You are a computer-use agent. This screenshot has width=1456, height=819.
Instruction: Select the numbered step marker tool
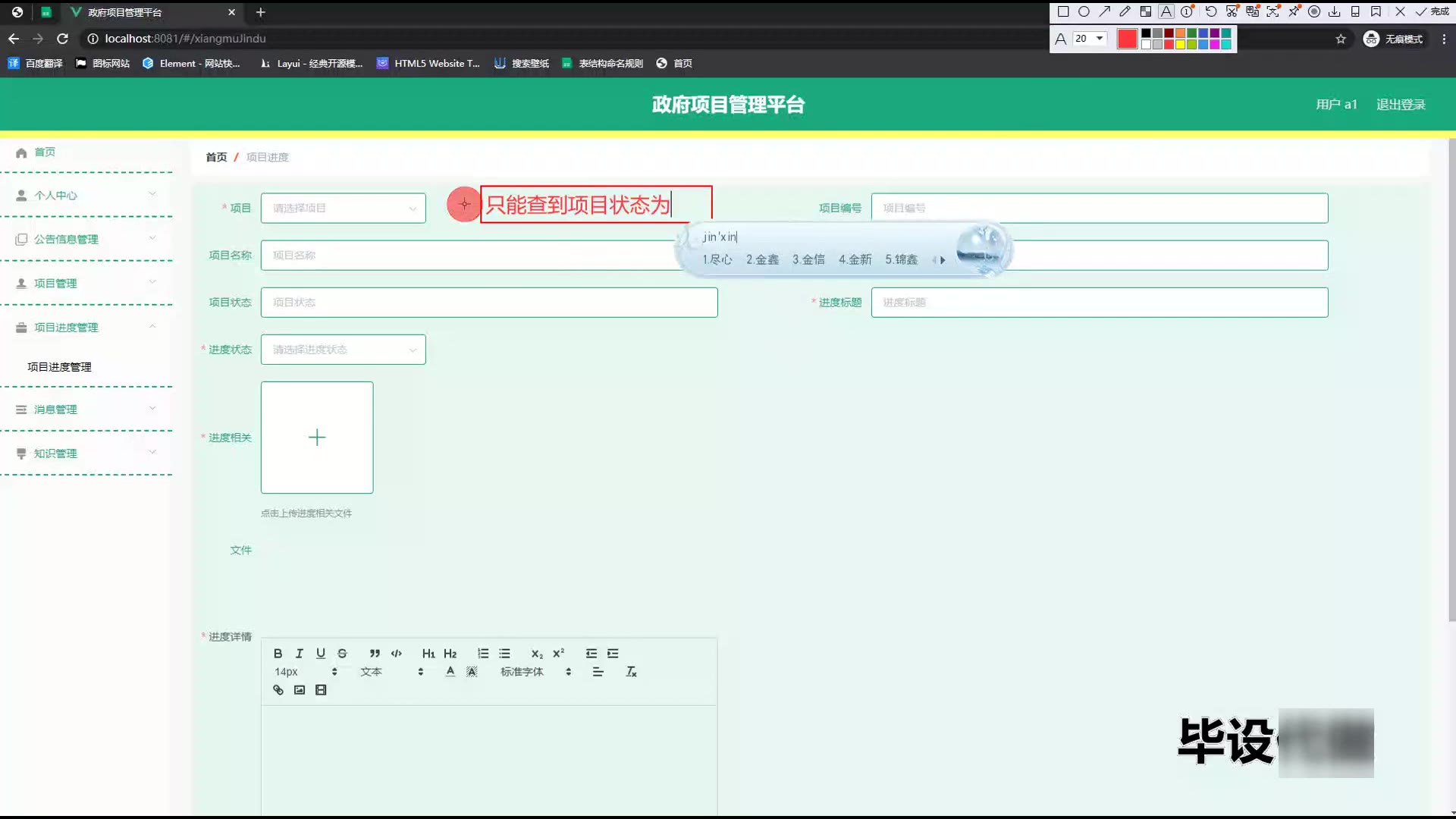(x=1187, y=11)
